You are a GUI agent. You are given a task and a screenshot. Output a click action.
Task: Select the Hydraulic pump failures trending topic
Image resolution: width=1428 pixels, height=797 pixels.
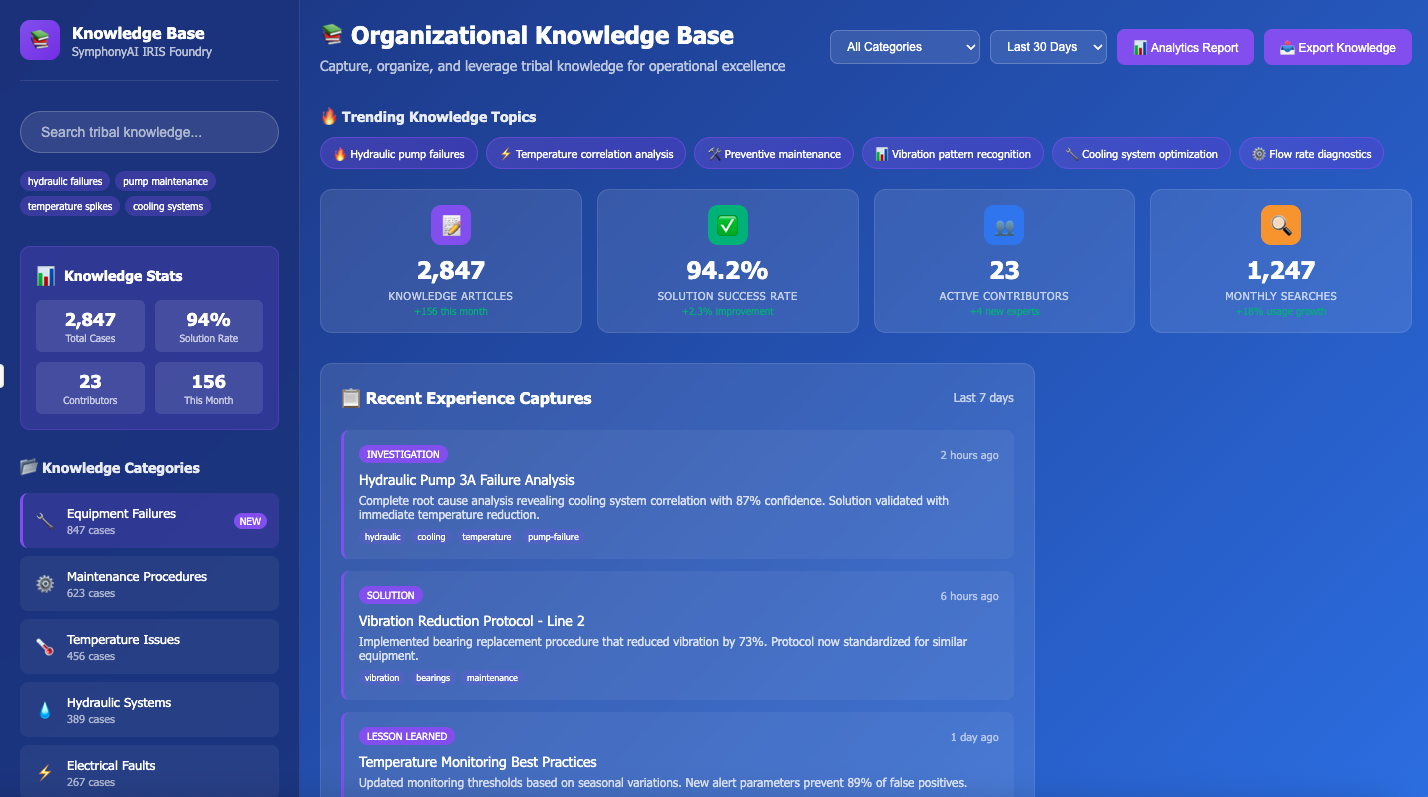point(398,154)
